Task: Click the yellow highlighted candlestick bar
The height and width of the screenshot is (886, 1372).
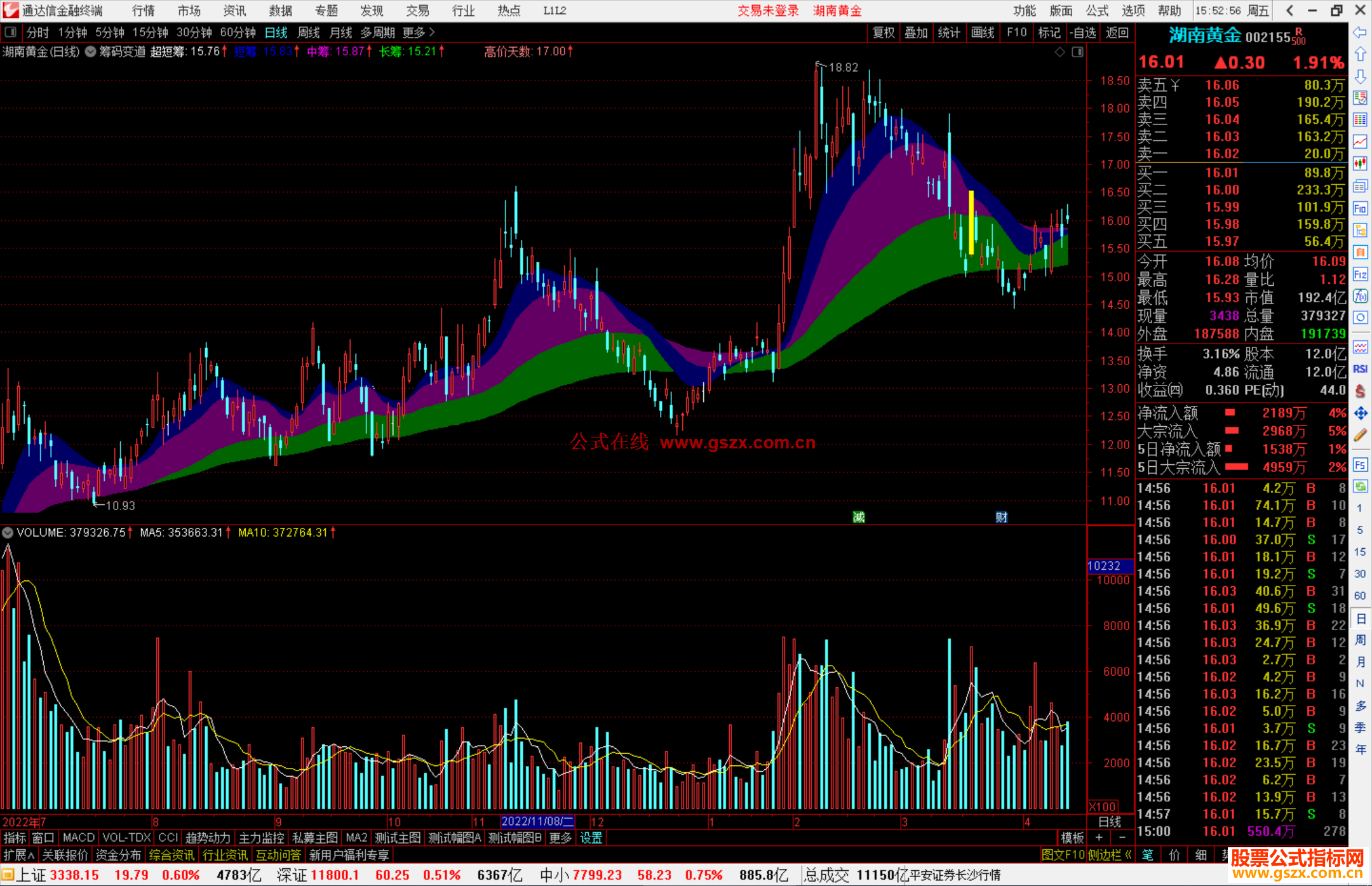Action: 971,222
